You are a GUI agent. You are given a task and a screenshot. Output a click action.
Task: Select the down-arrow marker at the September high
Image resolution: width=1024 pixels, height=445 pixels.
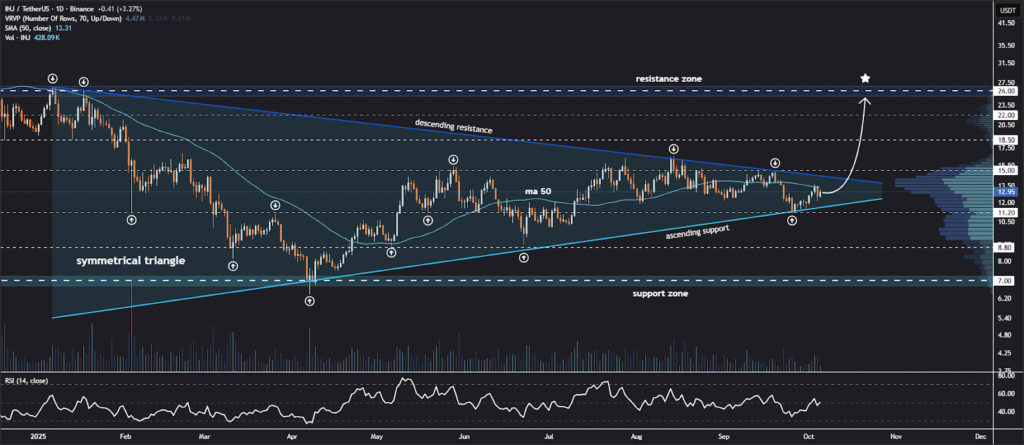[x=775, y=162]
